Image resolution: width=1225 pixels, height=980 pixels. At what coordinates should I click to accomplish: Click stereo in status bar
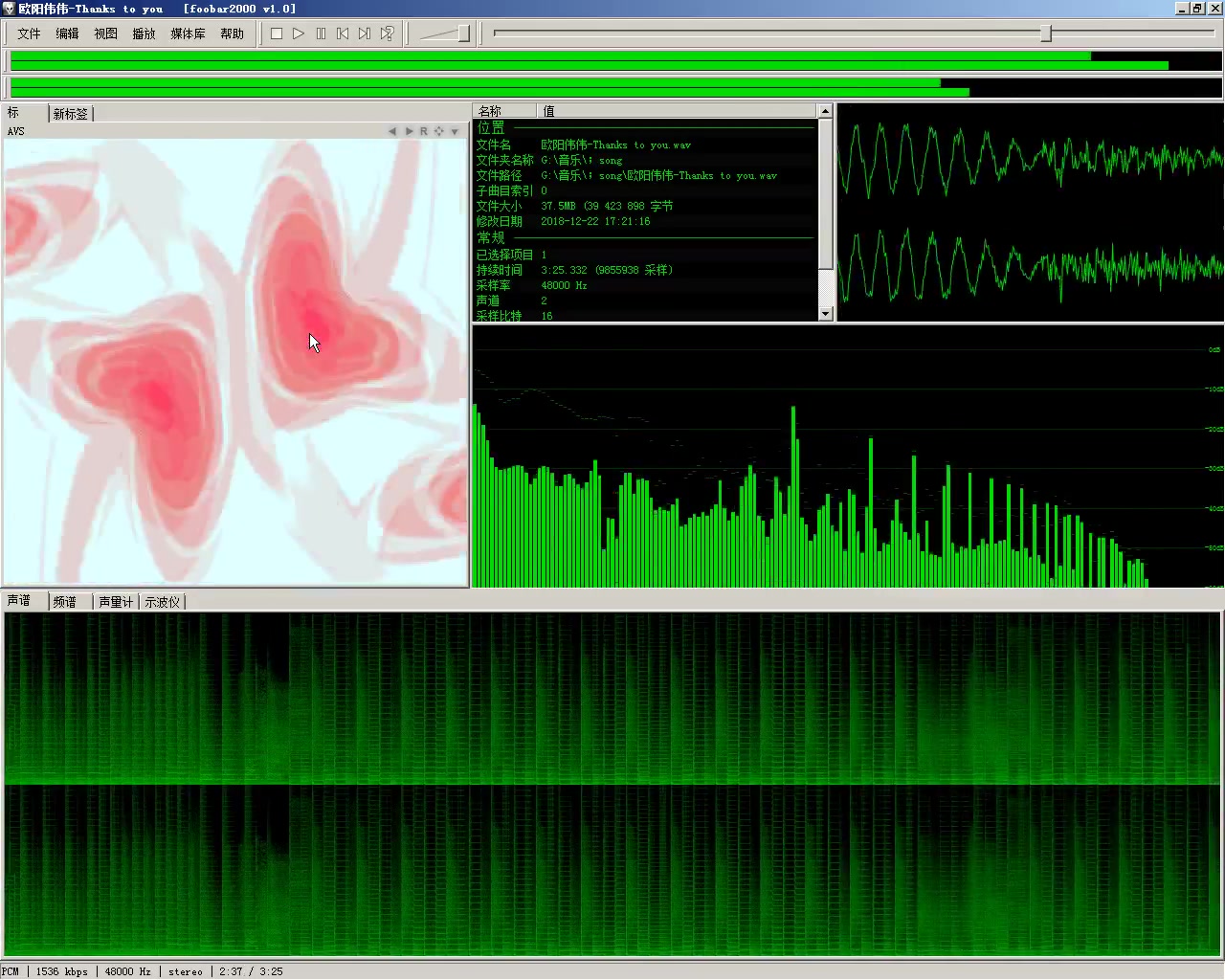point(186,971)
